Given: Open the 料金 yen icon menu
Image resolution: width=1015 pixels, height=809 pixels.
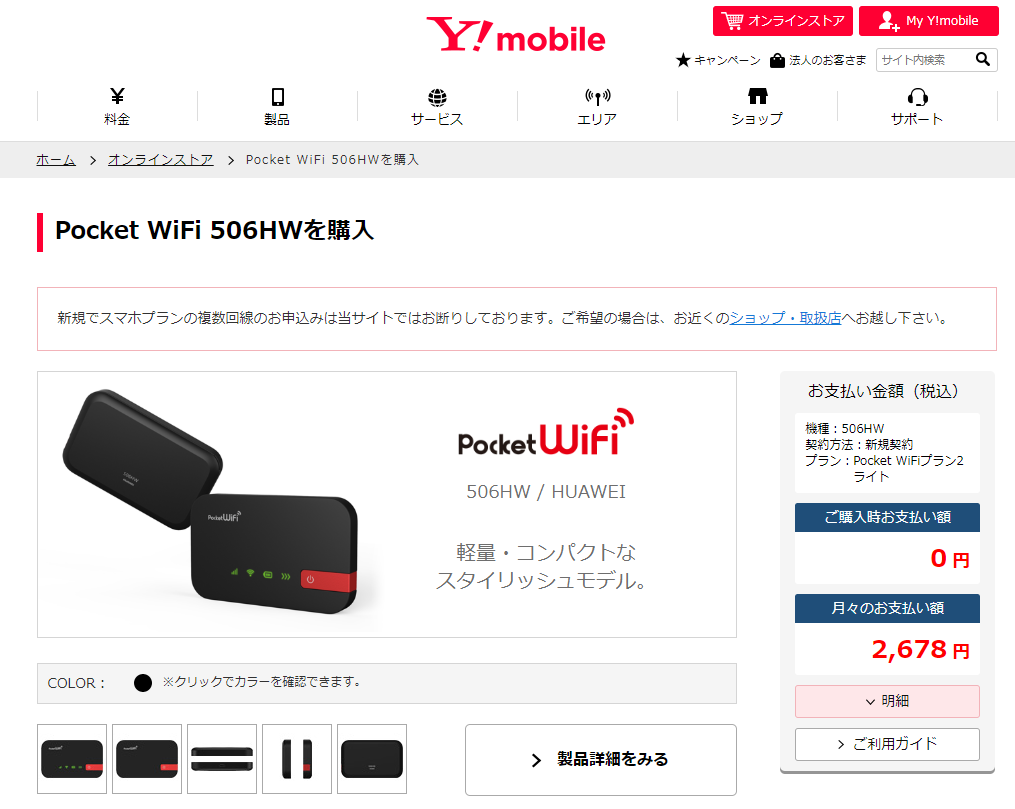Looking at the screenshot, I should (117, 106).
